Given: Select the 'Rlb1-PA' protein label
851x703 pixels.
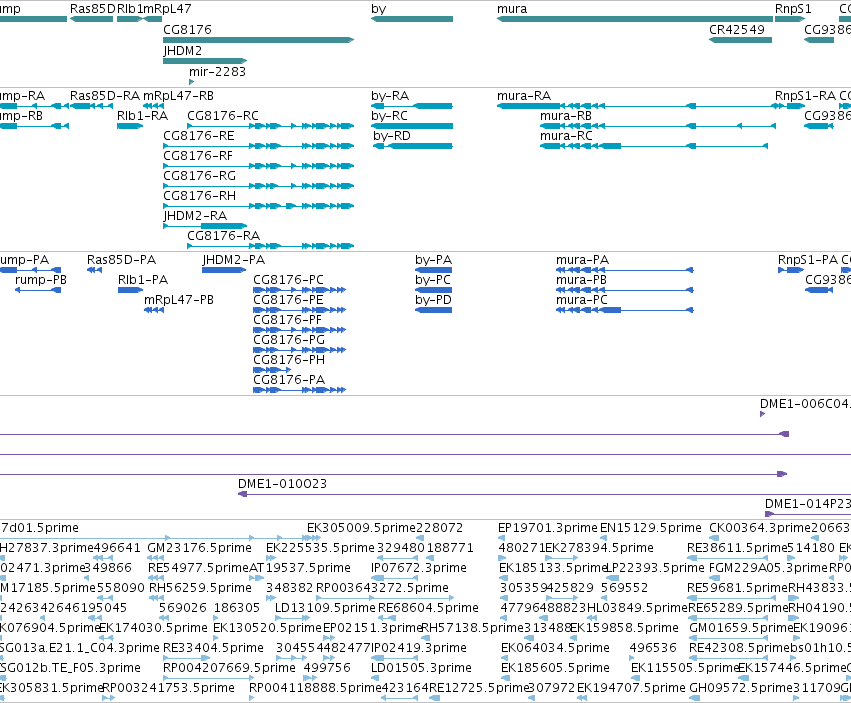Looking at the screenshot, I should tap(143, 280).
